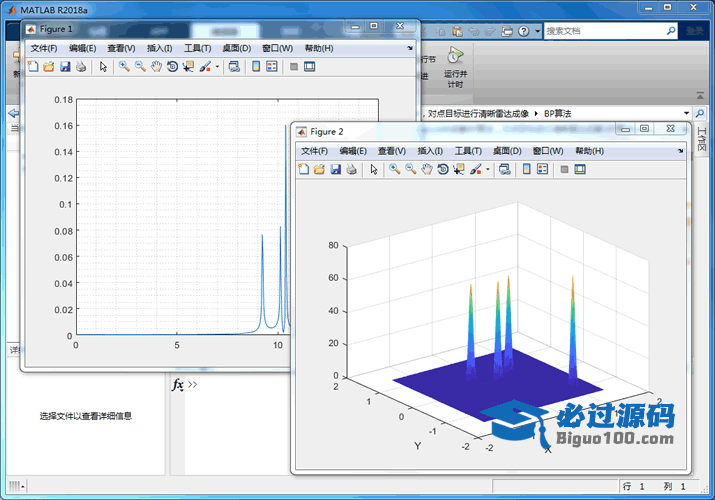Select Edit Plot arrow in Figure 1 toolbar
The width and height of the screenshot is (715, 500).
104,67
